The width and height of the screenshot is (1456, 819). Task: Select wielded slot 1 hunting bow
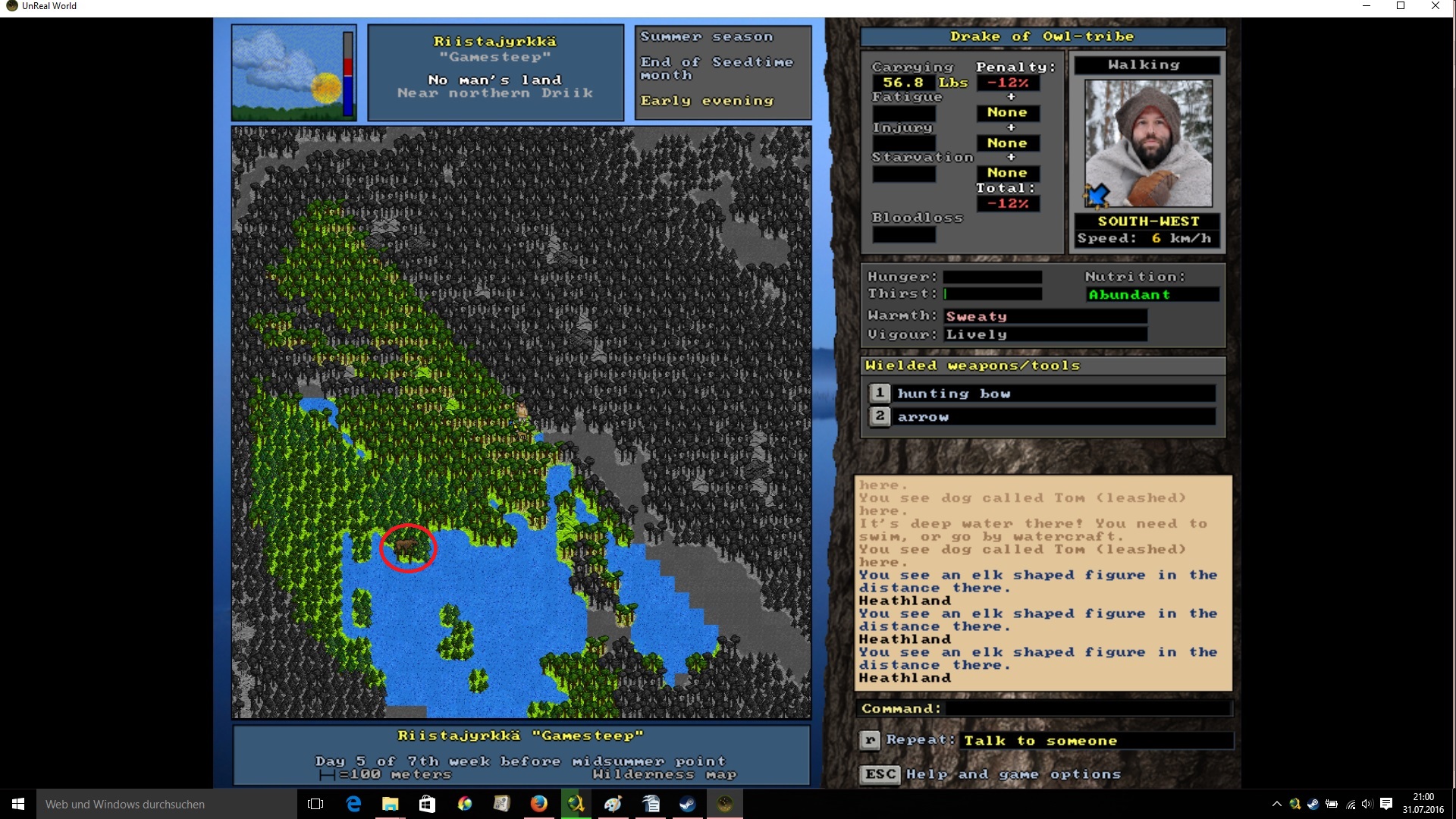(x=1042, y=394)
